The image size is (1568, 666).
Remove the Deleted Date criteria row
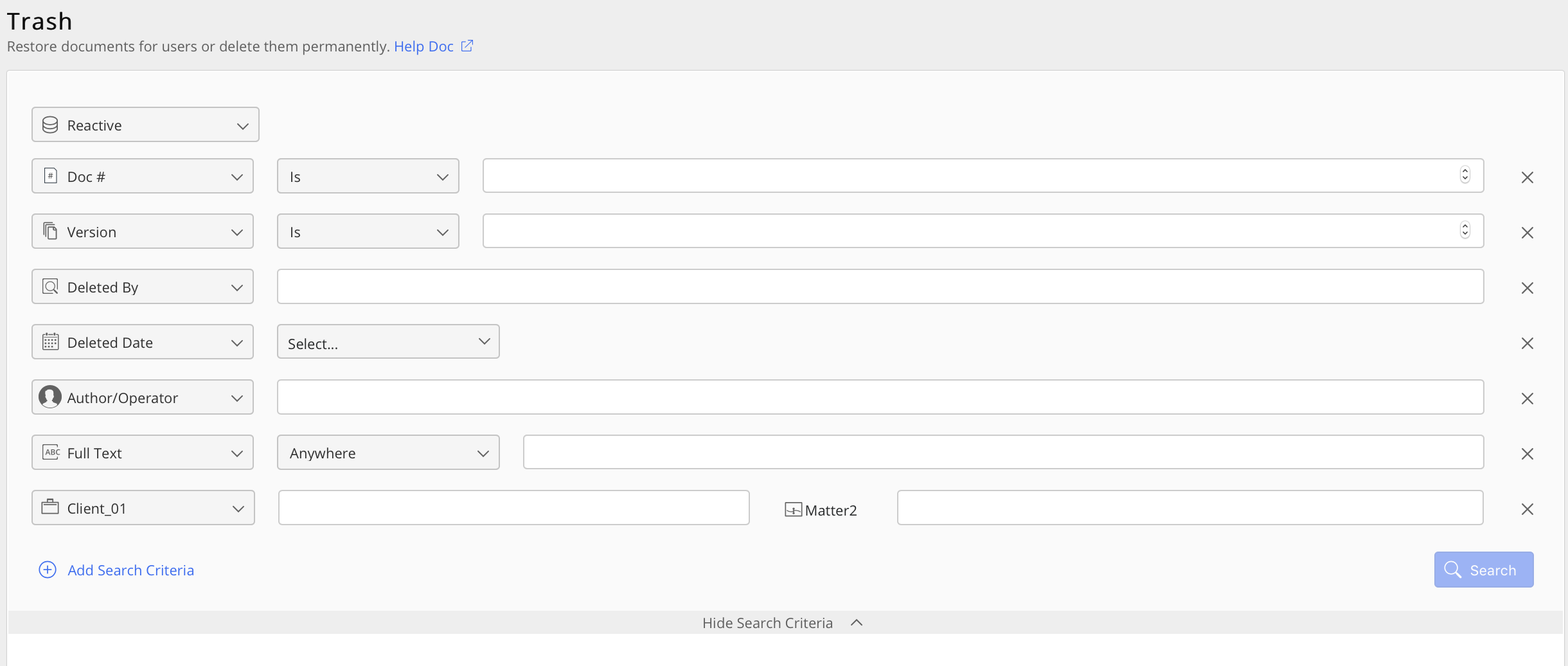[1527, 343]
